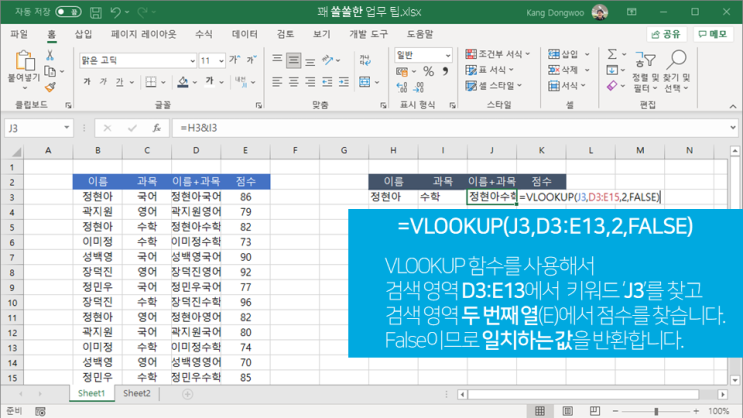Viewport: 743px width, 418px height.
Task: Open the File (파일) tab
Action: pos(19,34)
